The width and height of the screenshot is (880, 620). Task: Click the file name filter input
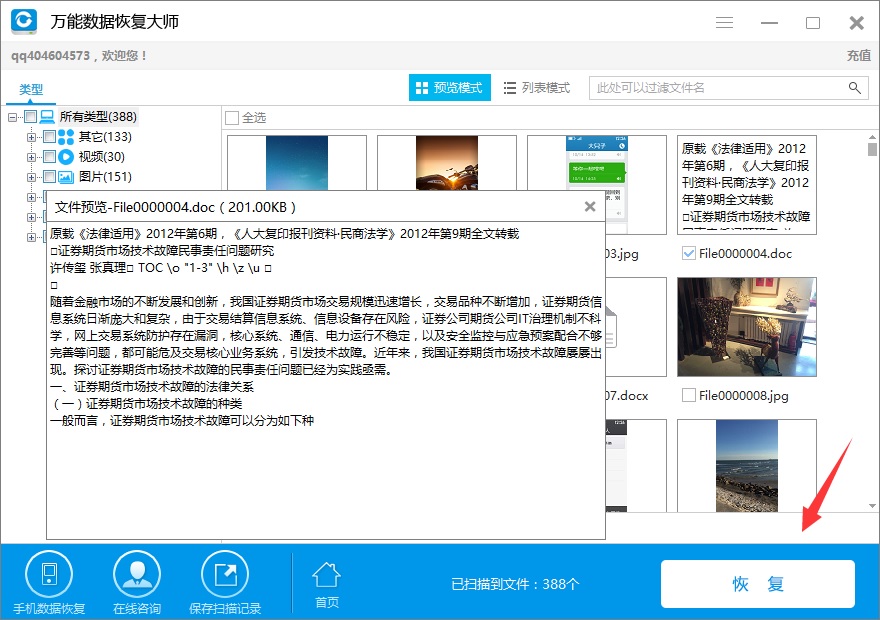click(718, 88)
